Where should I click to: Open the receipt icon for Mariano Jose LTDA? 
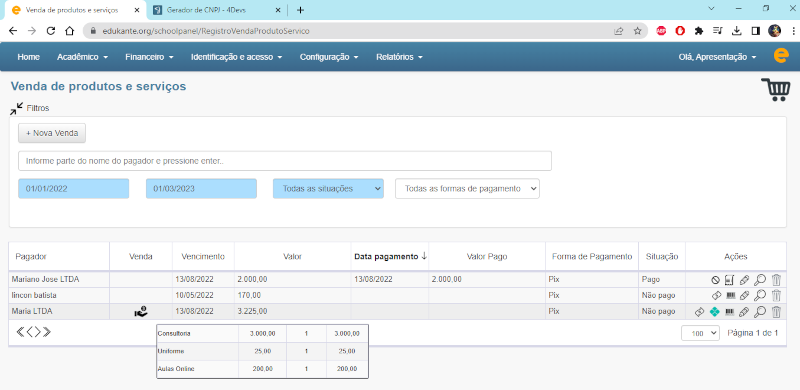(x=730, y=280)
